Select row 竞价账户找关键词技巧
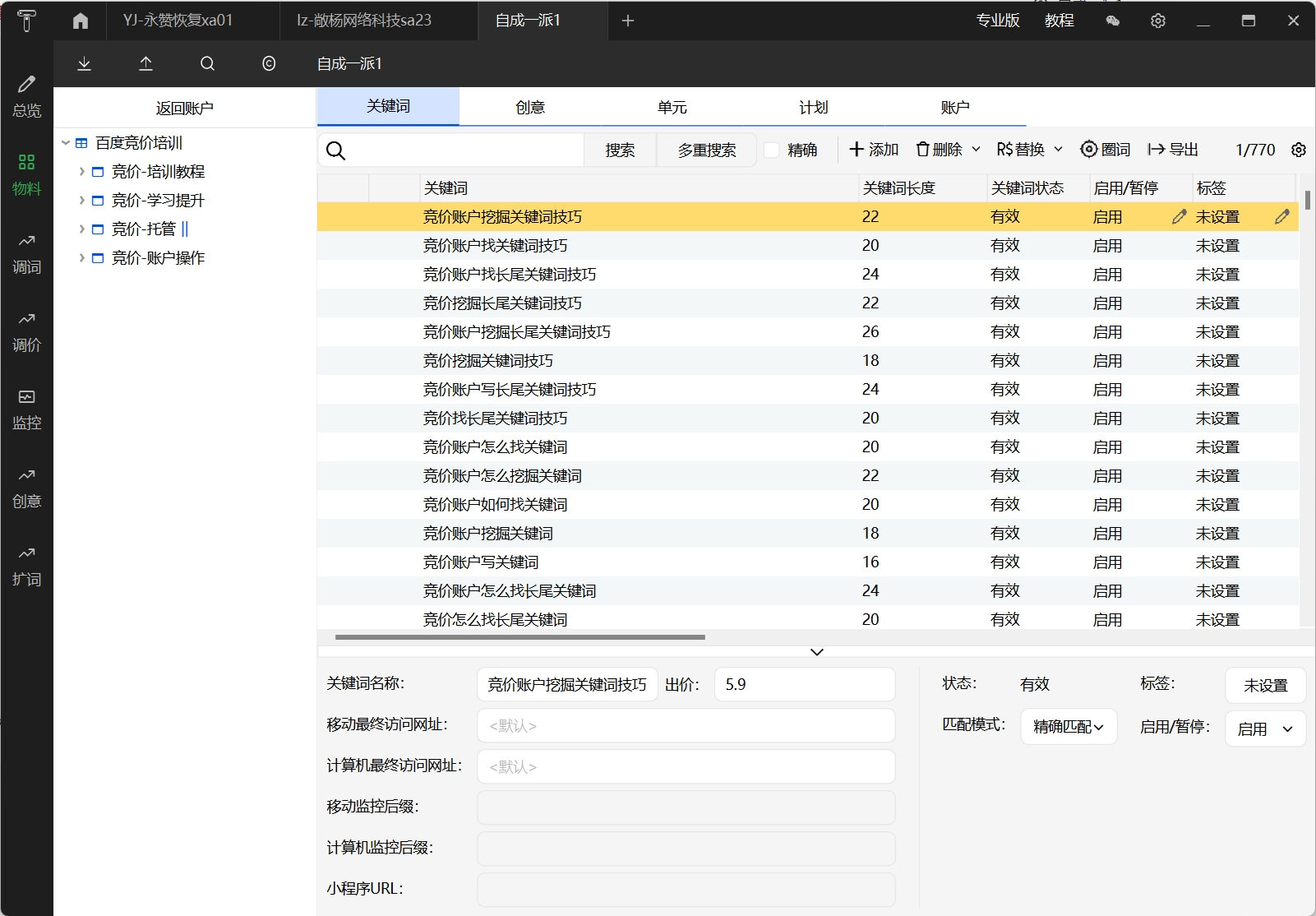 point(808,245)
